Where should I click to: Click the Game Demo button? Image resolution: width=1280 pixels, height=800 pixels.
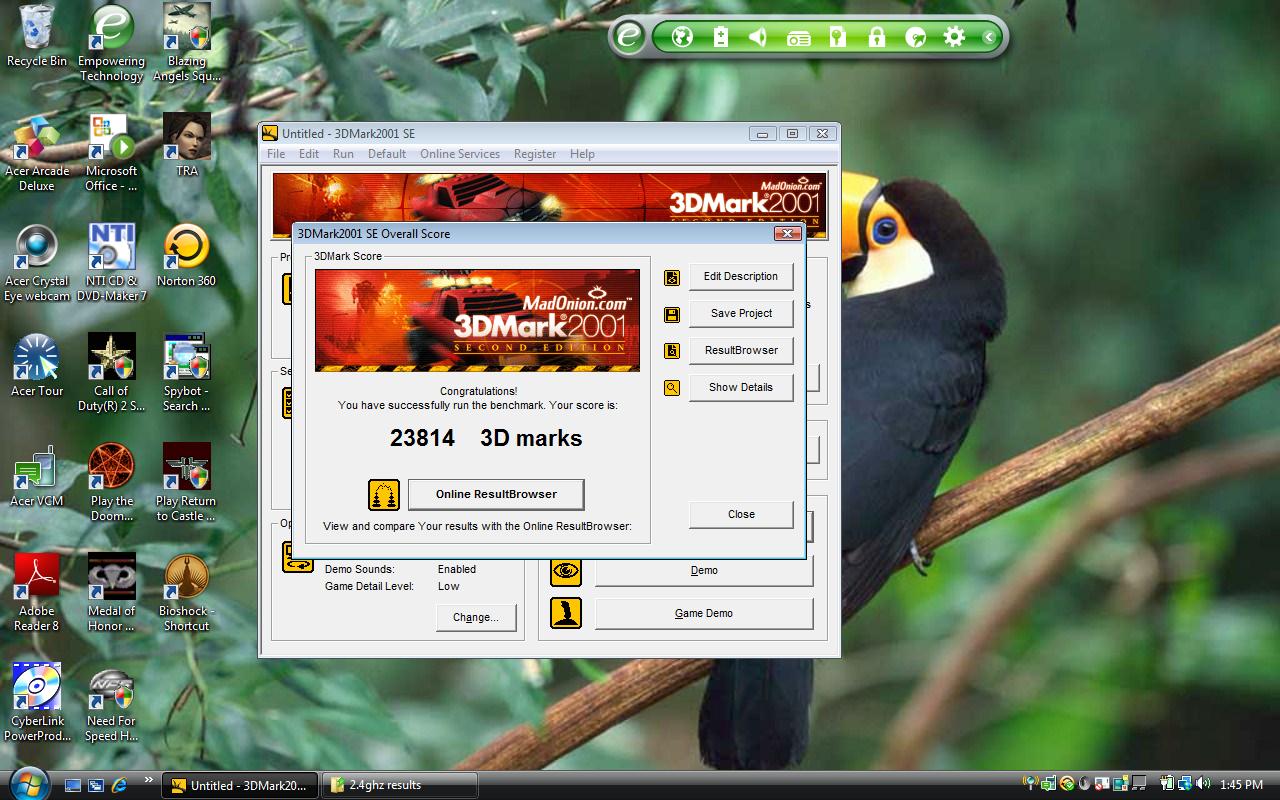704,613
